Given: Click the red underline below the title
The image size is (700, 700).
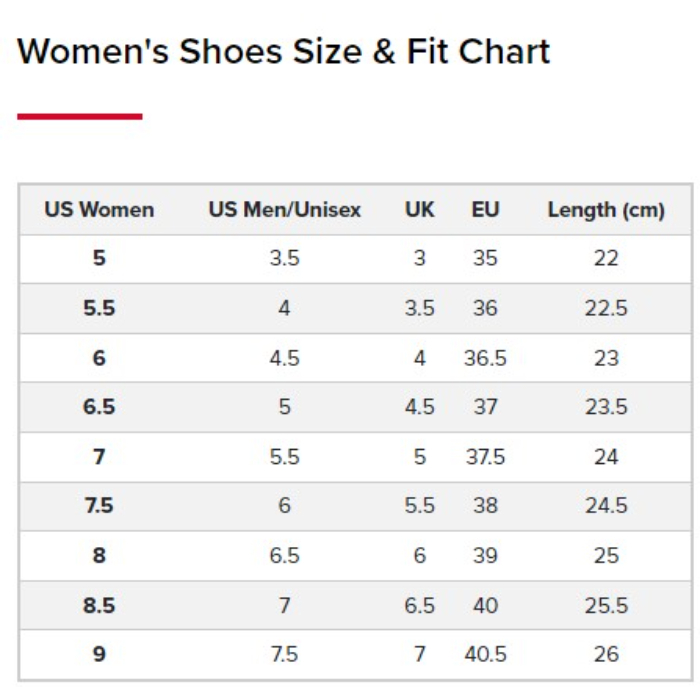Looking at the screenshot, I should (x=80, y=117).
